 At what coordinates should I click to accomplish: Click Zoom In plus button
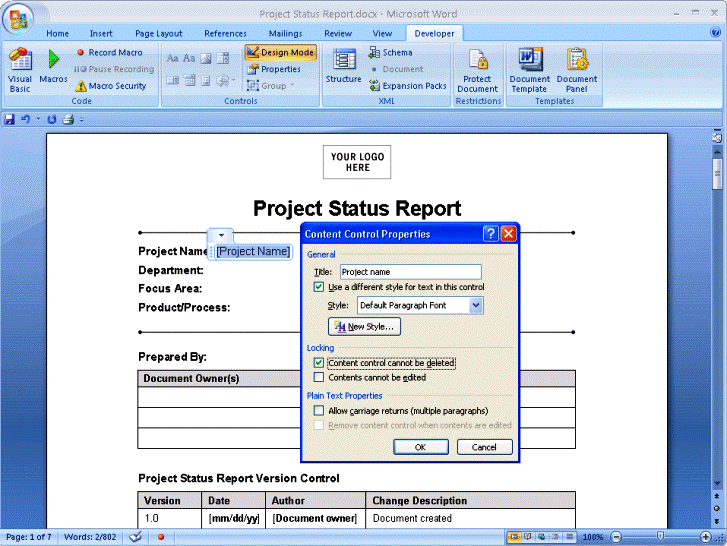[x=706, y=537]
